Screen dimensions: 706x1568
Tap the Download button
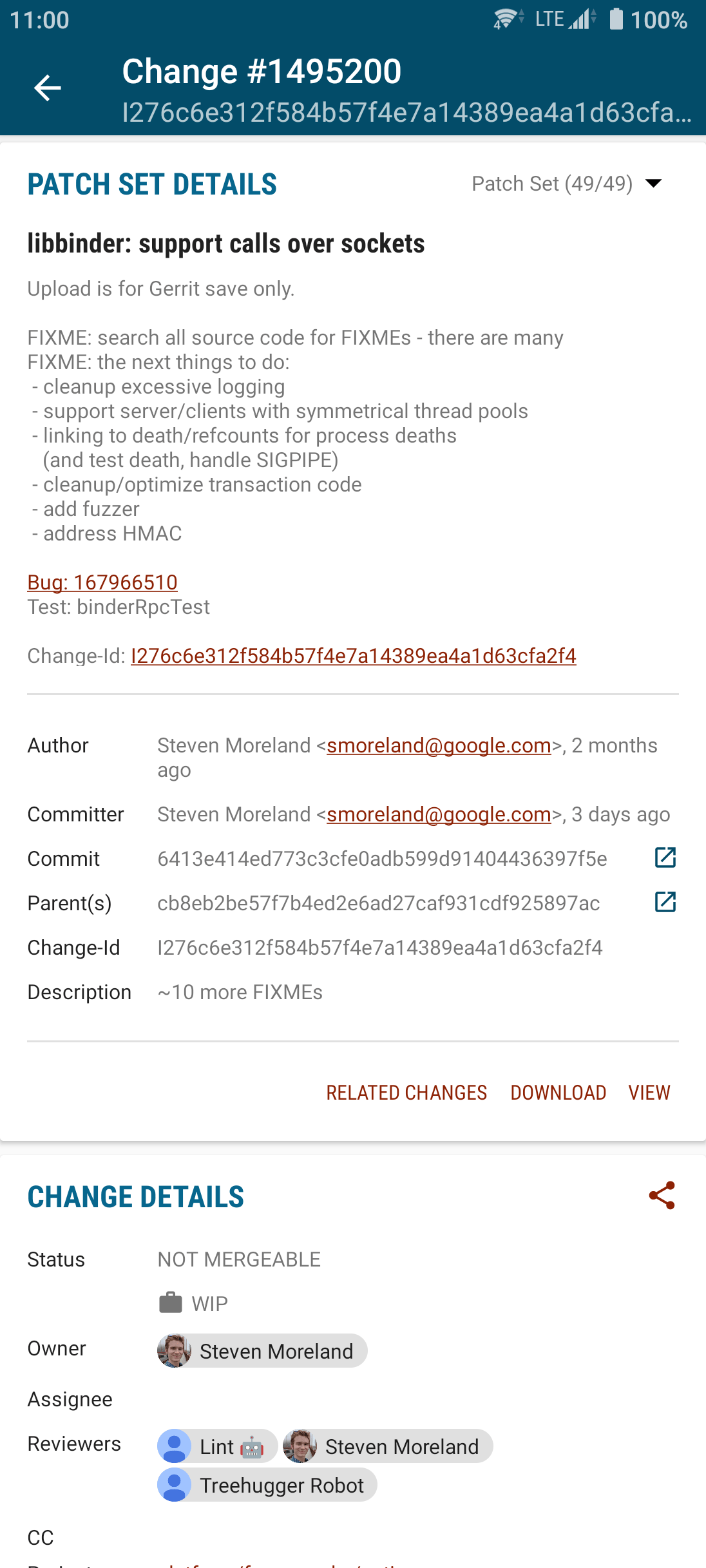click(558, 1093)
